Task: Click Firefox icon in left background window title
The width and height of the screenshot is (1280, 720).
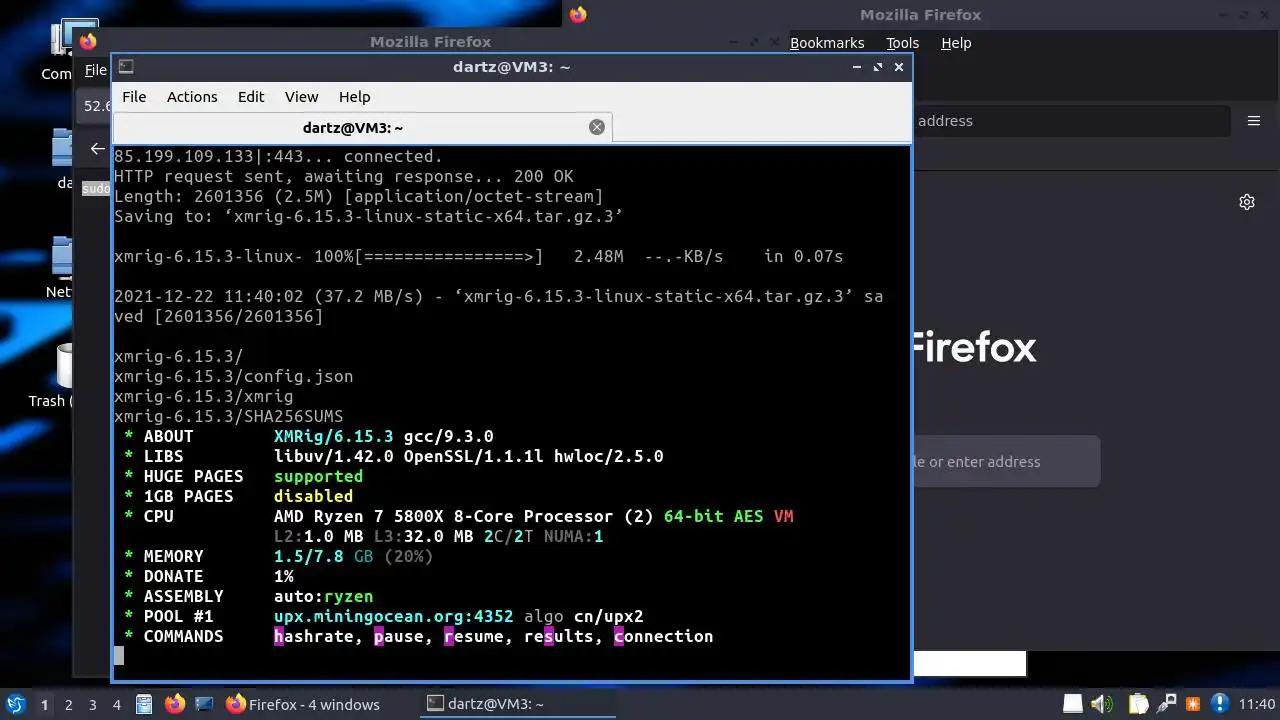Action: click(88, 41)
